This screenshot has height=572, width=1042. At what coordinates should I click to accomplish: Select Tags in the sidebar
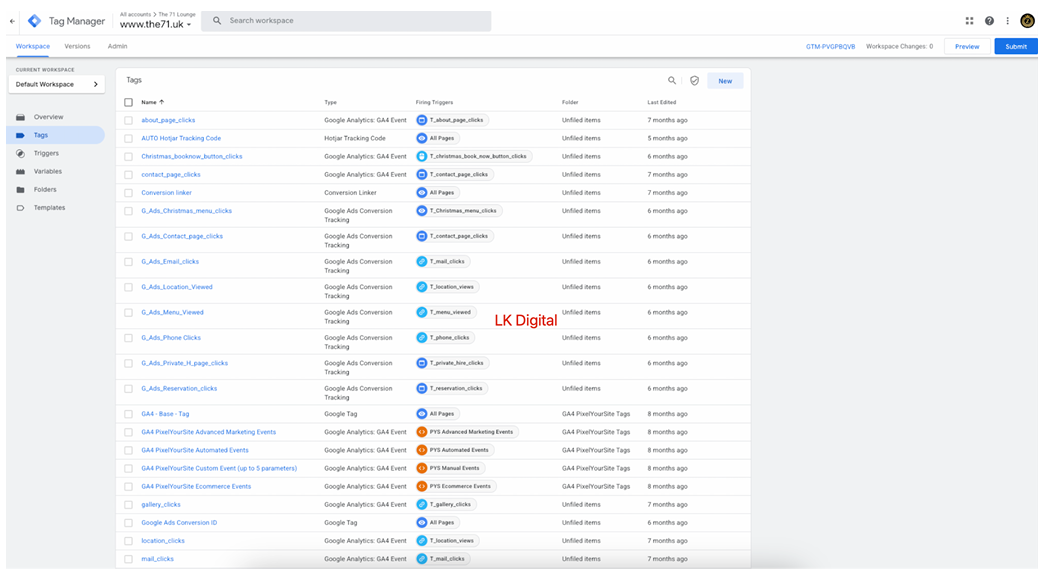[x=56, y=135]
